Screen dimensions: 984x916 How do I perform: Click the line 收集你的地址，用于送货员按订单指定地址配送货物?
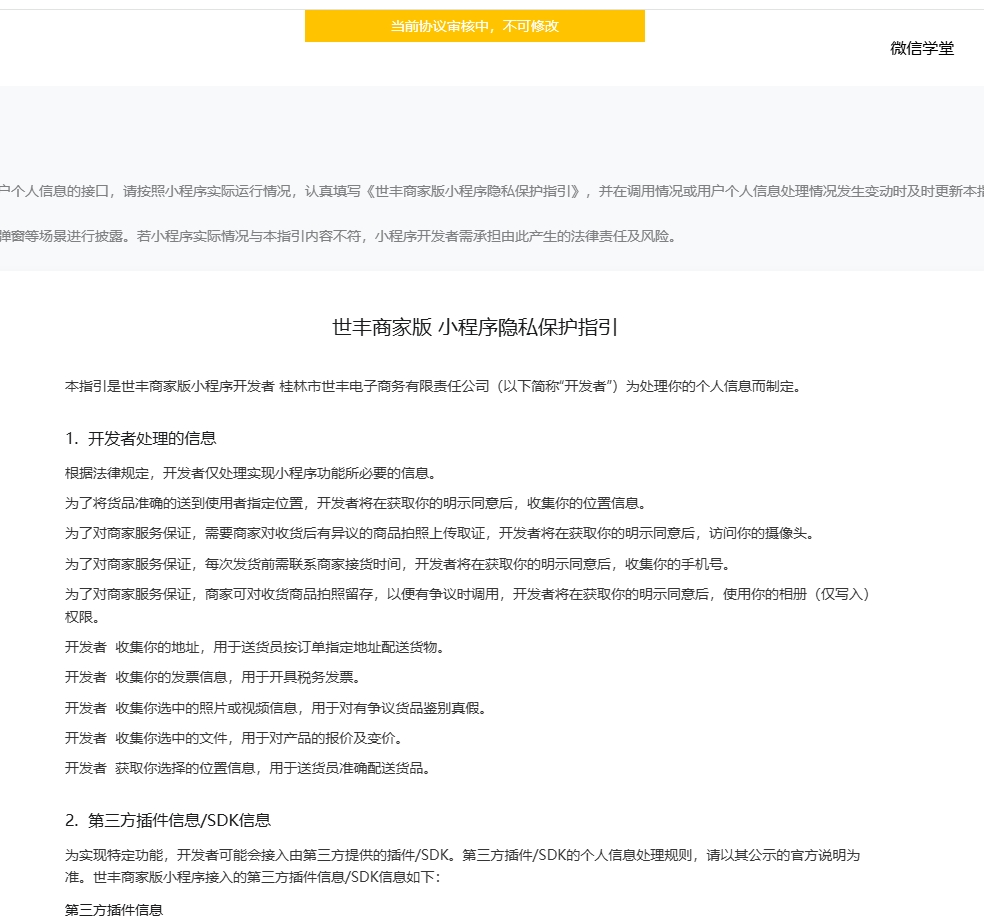255,647
